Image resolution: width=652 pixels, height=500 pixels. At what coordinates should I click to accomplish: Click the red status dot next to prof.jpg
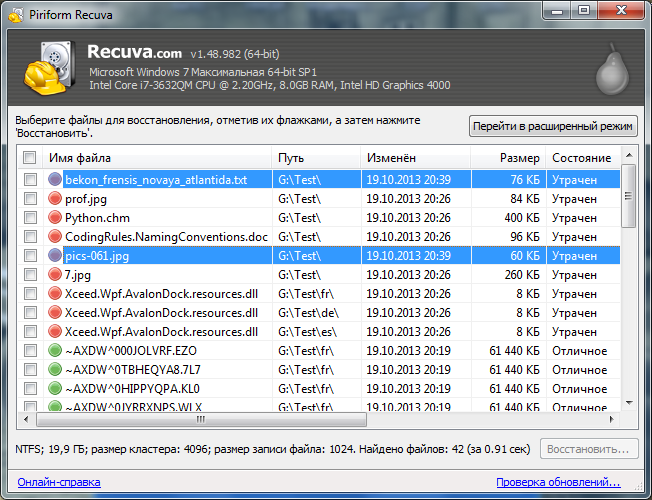pyautogui.click(x=55, y=198)
